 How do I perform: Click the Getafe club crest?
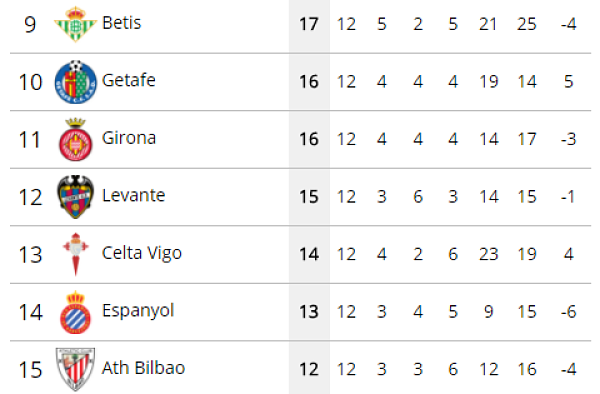click(75, 81)
